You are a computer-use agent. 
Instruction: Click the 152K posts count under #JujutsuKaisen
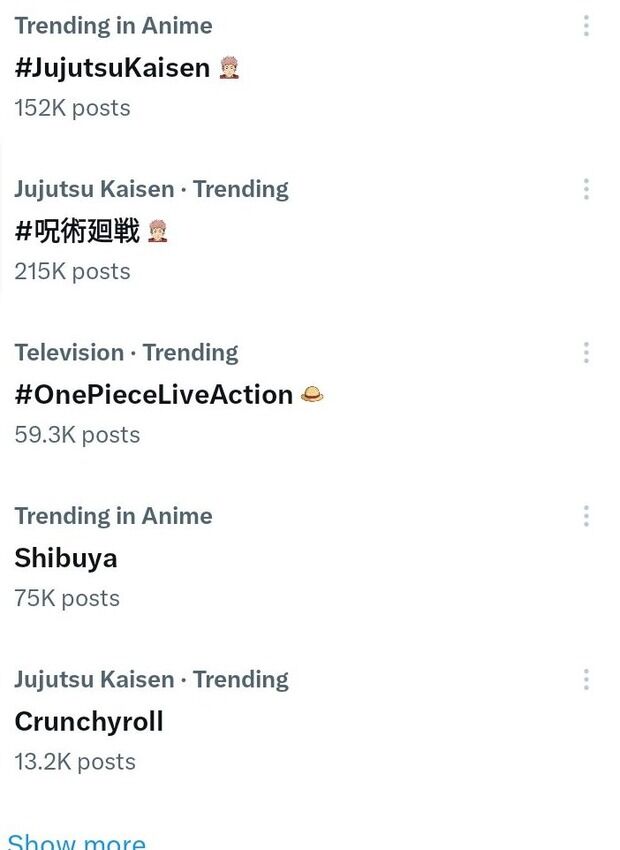pyautogui.click(x=72, y=108)
